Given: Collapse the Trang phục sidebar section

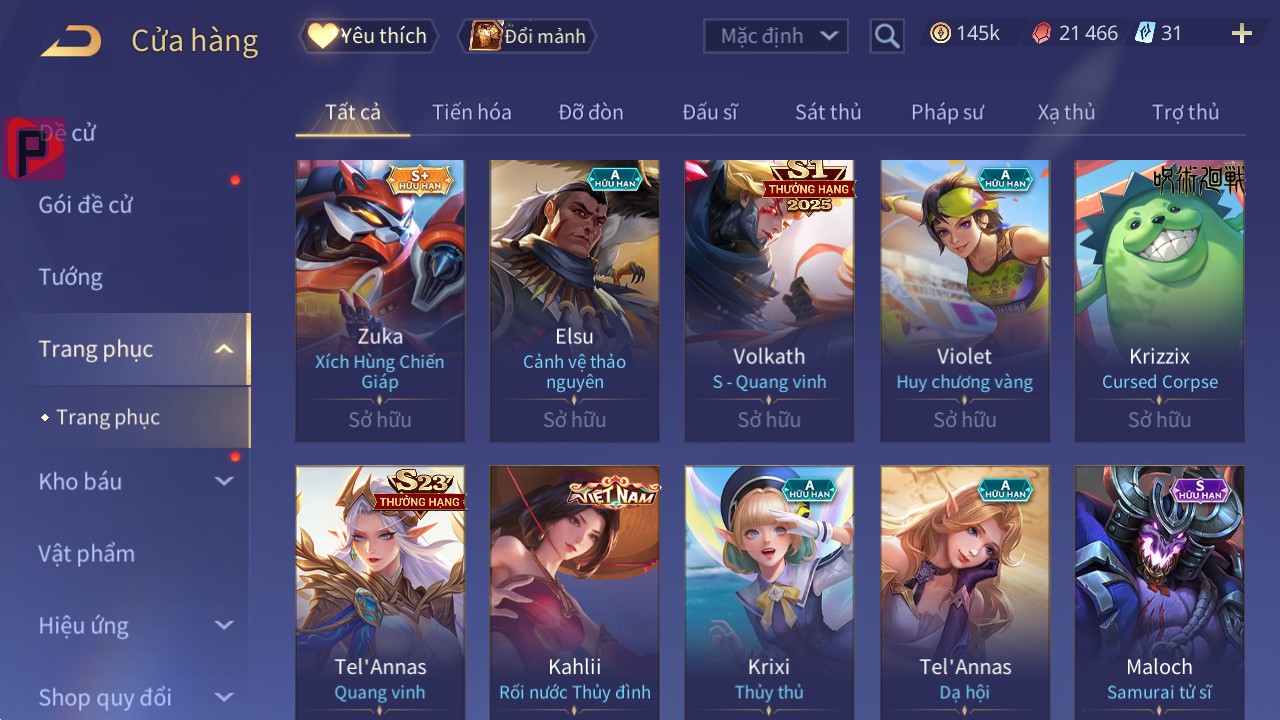Looking at the screenshot, I should pyautogui.click(x=224, y=349).
